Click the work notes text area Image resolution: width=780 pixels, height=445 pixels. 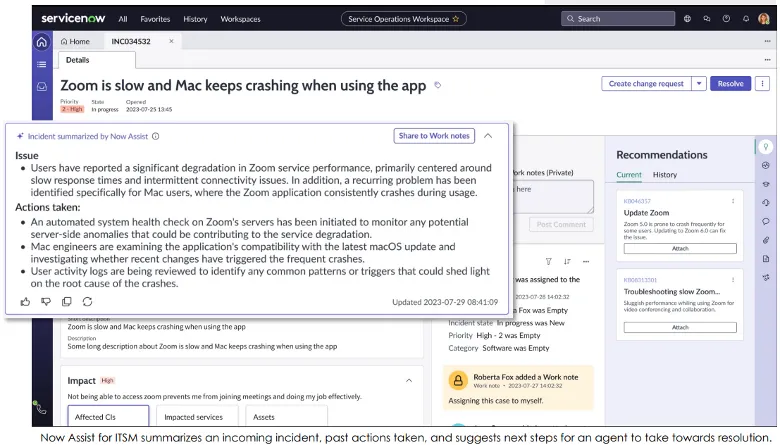553,197
